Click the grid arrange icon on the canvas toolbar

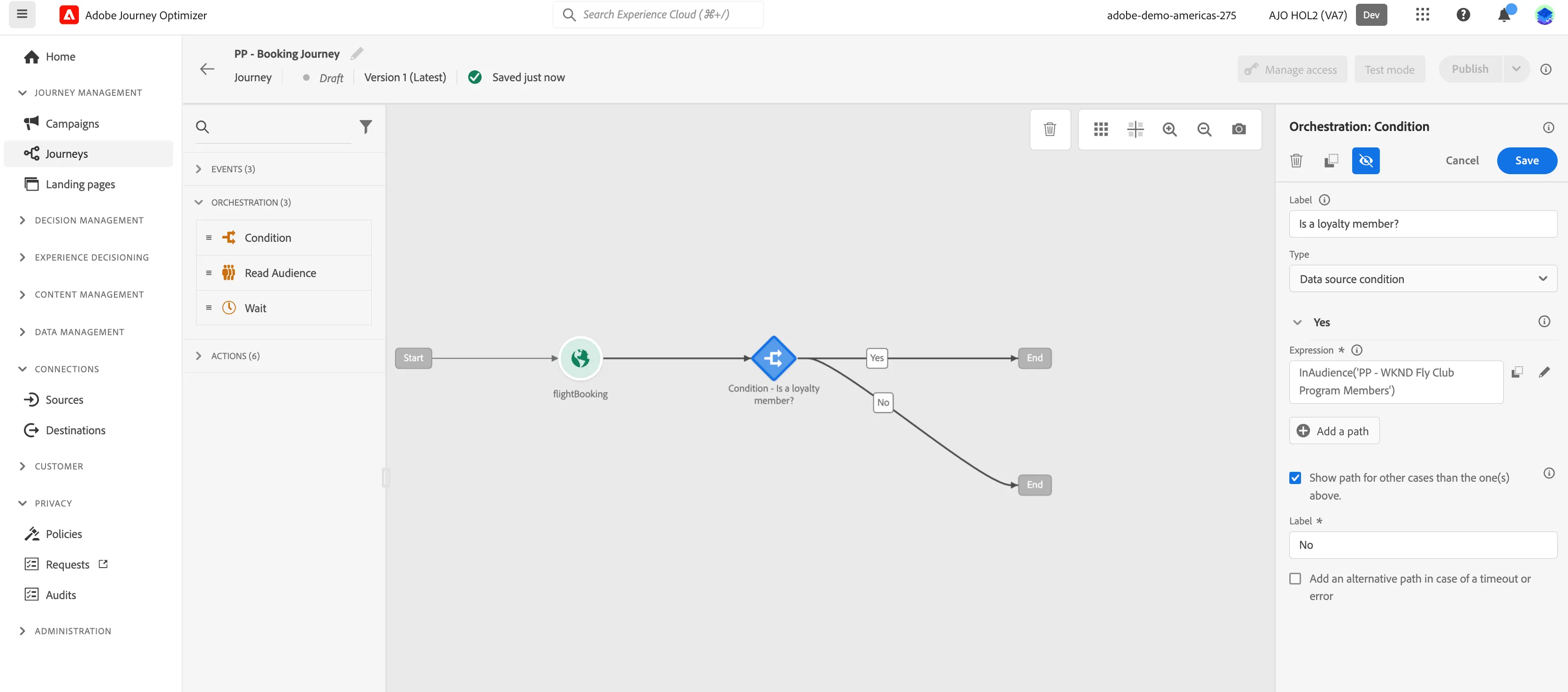click(x=1101, y=129)
